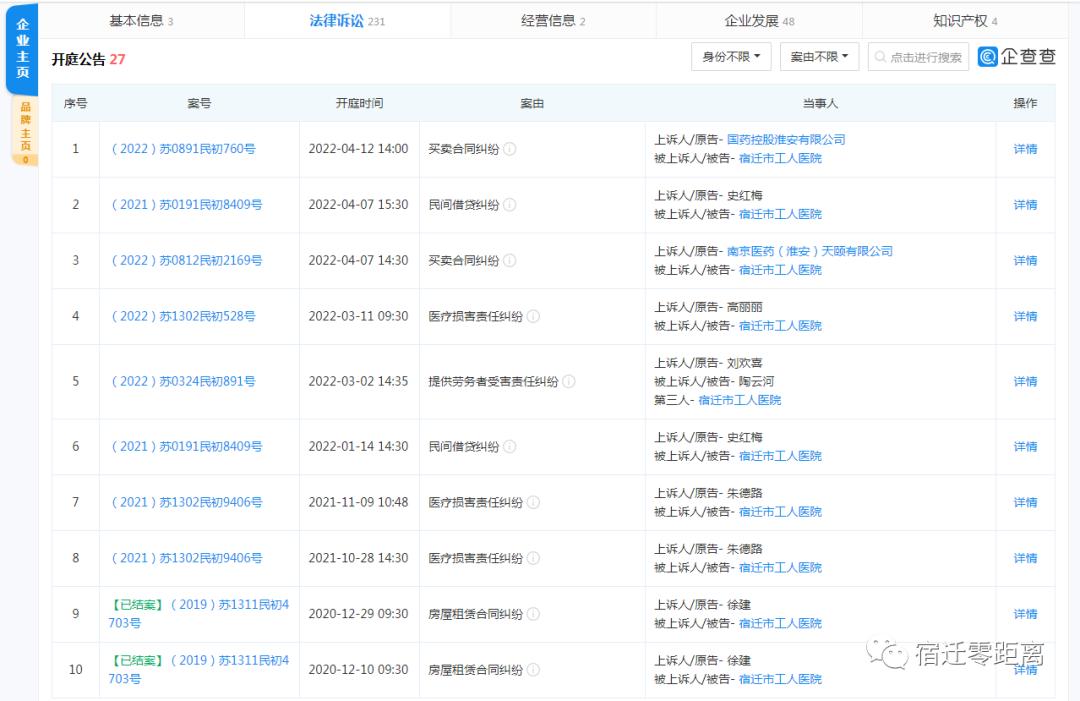The width and height of the screenshot is (1080, 701).
Task: Click the 企查查 logo
Action: pos(1016,57)
